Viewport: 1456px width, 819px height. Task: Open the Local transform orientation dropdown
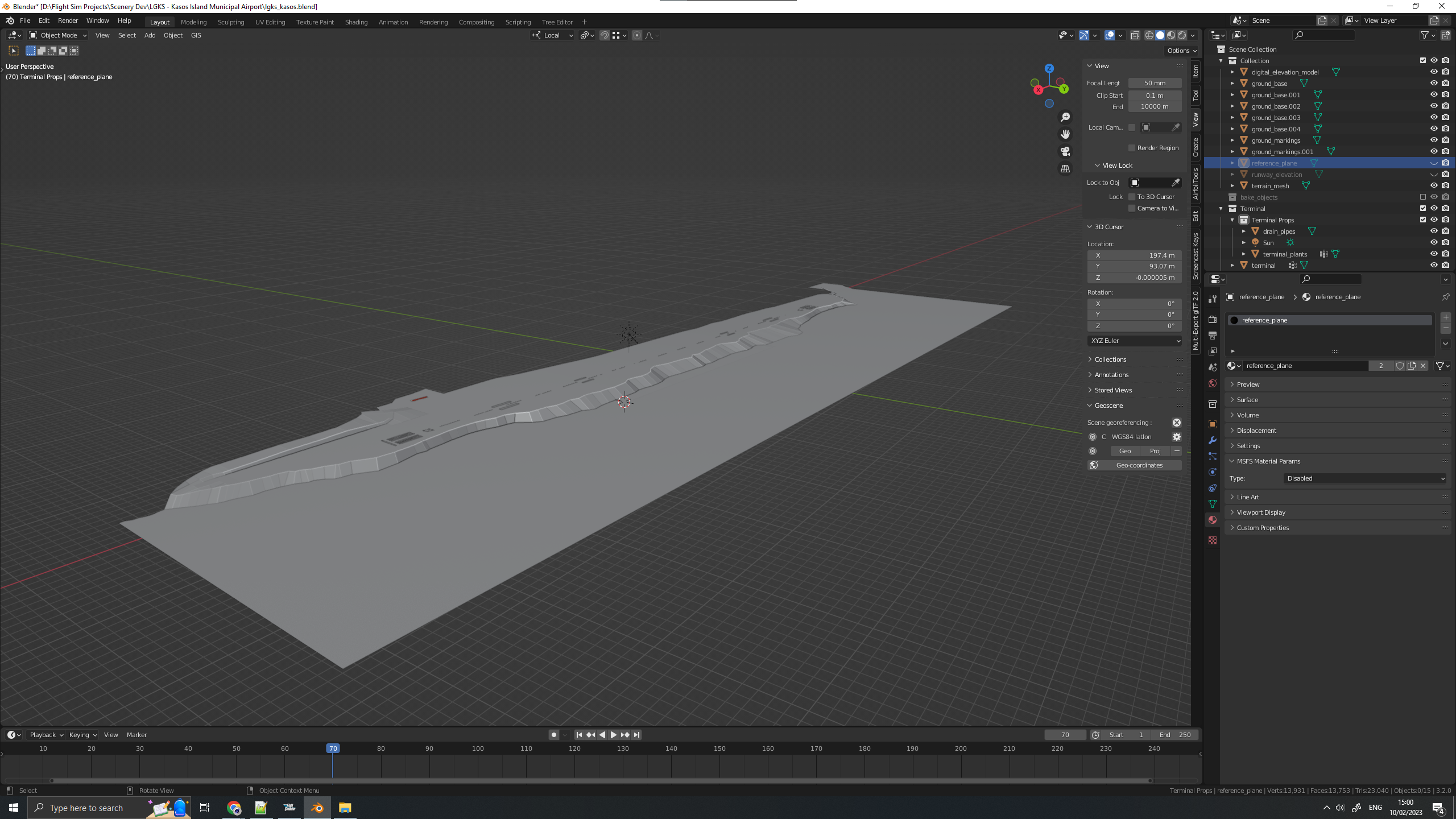(553, 35)
